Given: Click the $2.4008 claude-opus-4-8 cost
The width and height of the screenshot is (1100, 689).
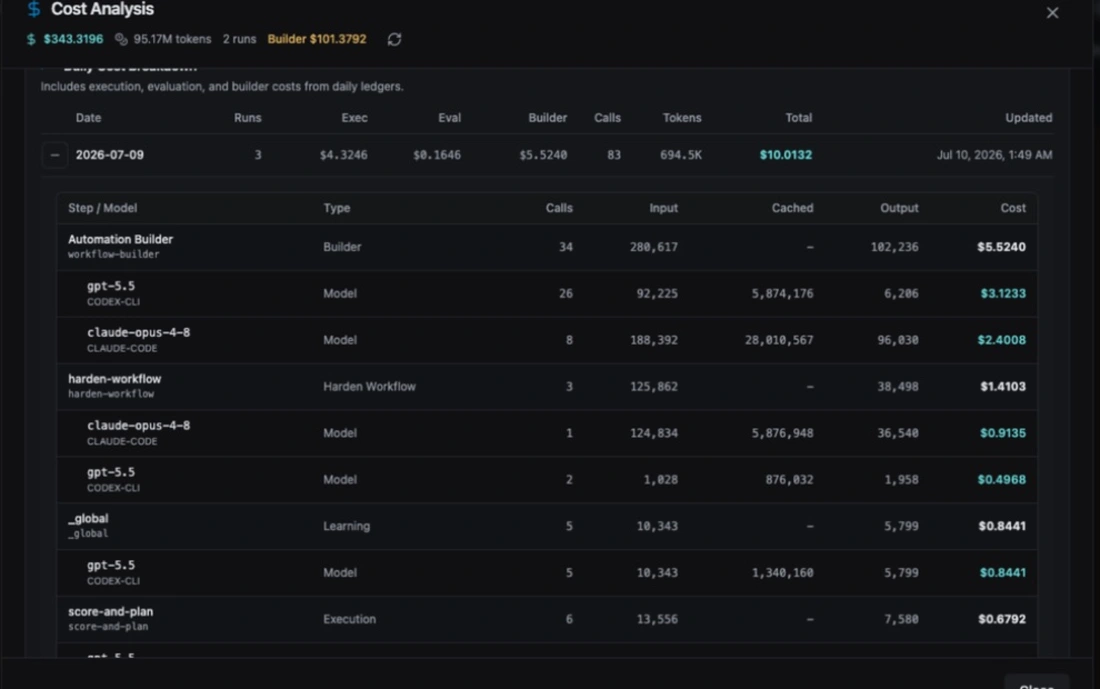Looking at the screenshot, I should click(x=1001, y=340).
